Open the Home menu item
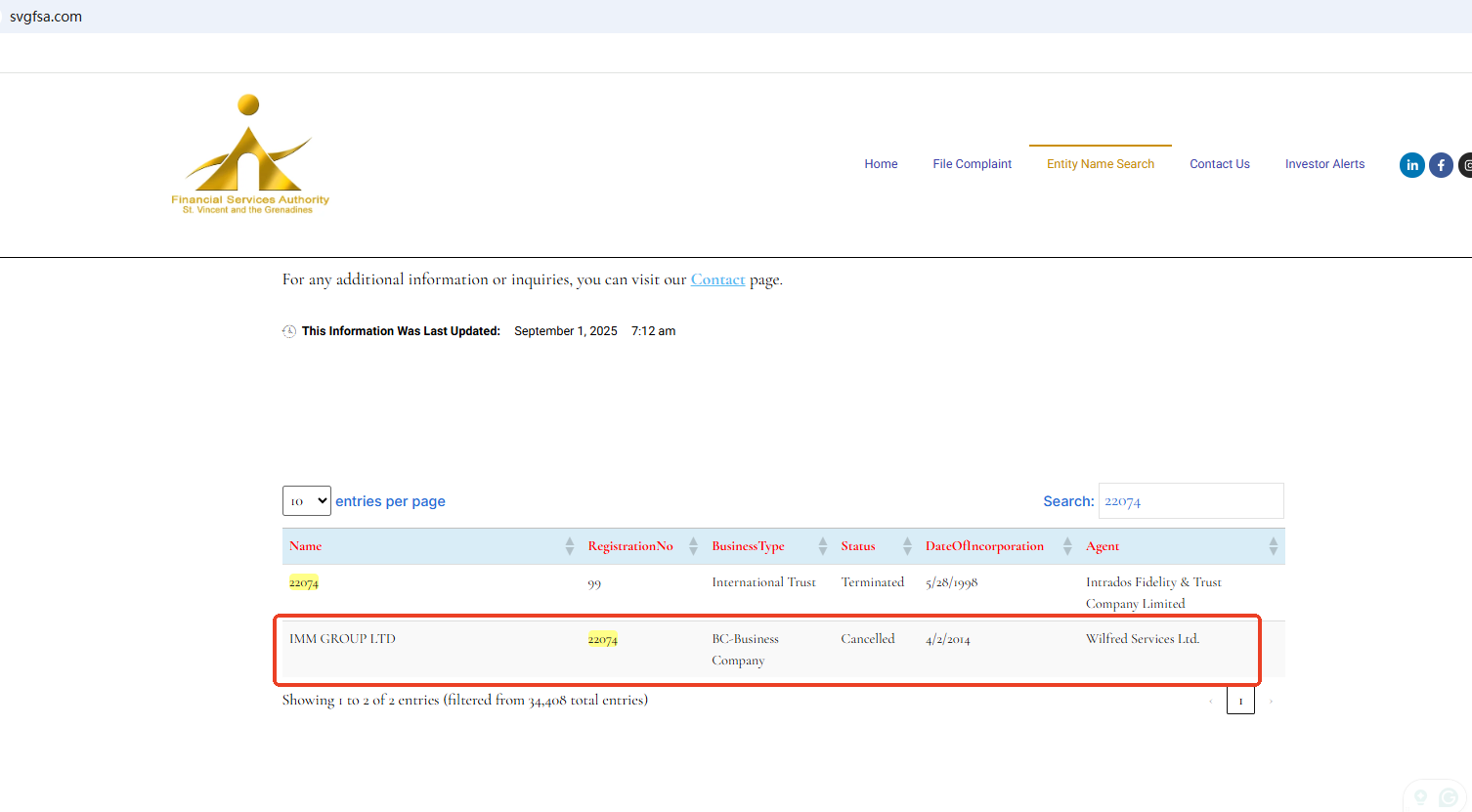Viewport: 1472px width, 812px height. point(881,164)
